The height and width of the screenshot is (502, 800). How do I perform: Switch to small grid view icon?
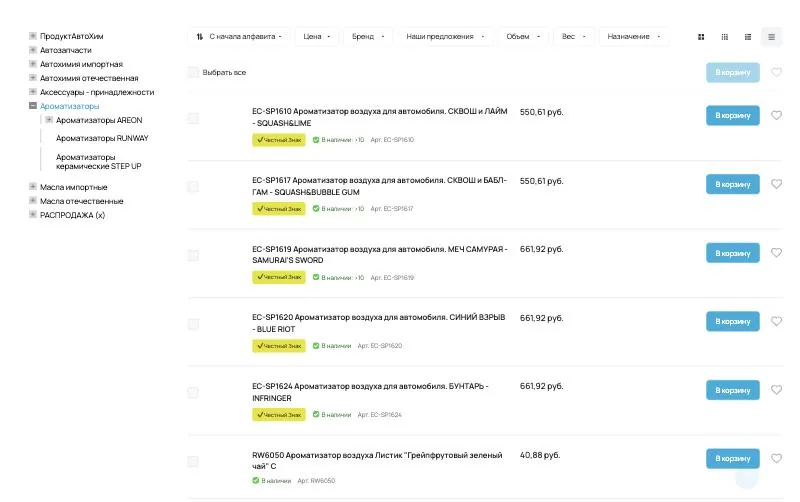724,37
